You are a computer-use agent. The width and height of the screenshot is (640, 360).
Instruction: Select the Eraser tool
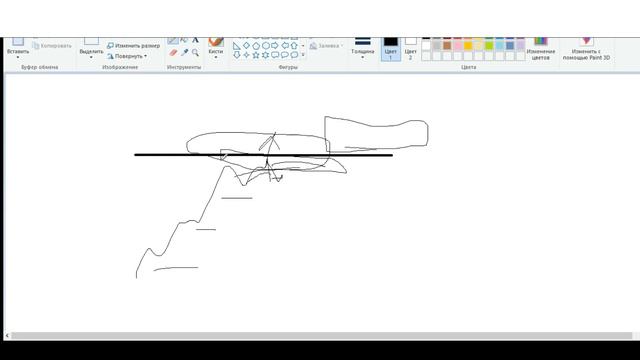173,53
